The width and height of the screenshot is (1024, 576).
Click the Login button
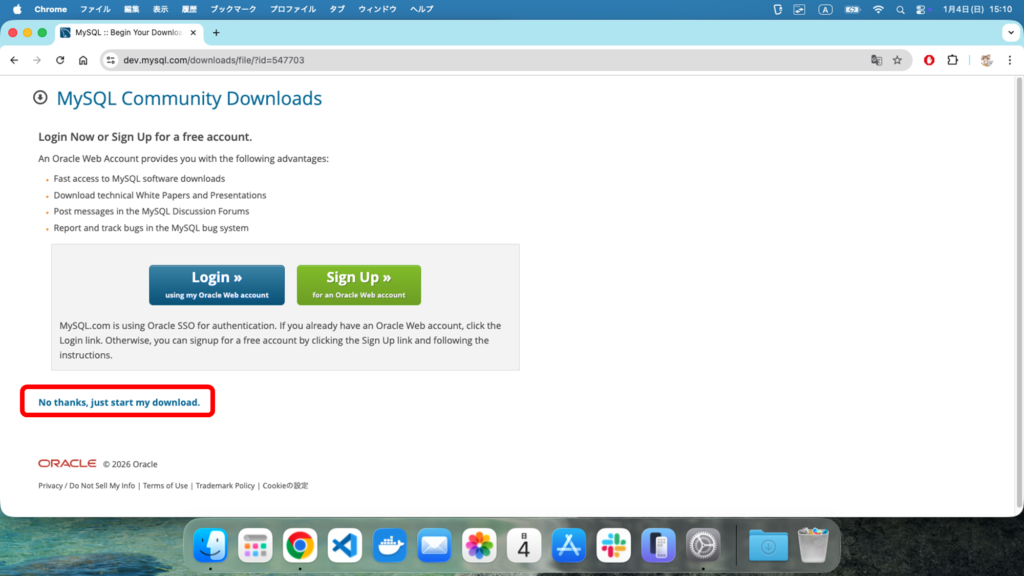[216, 284]
